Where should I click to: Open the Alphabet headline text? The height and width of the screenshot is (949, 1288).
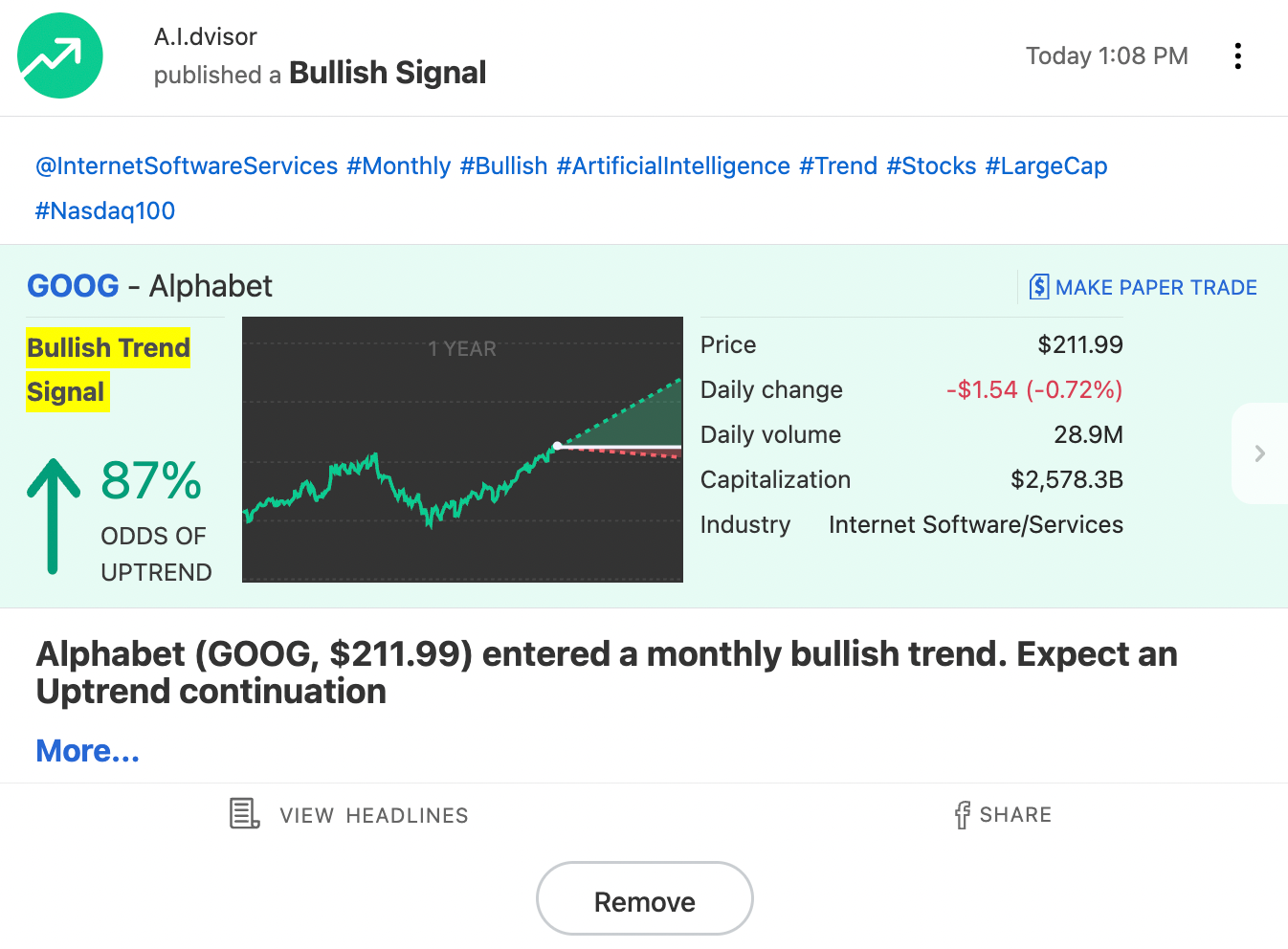tap(607, 673)
